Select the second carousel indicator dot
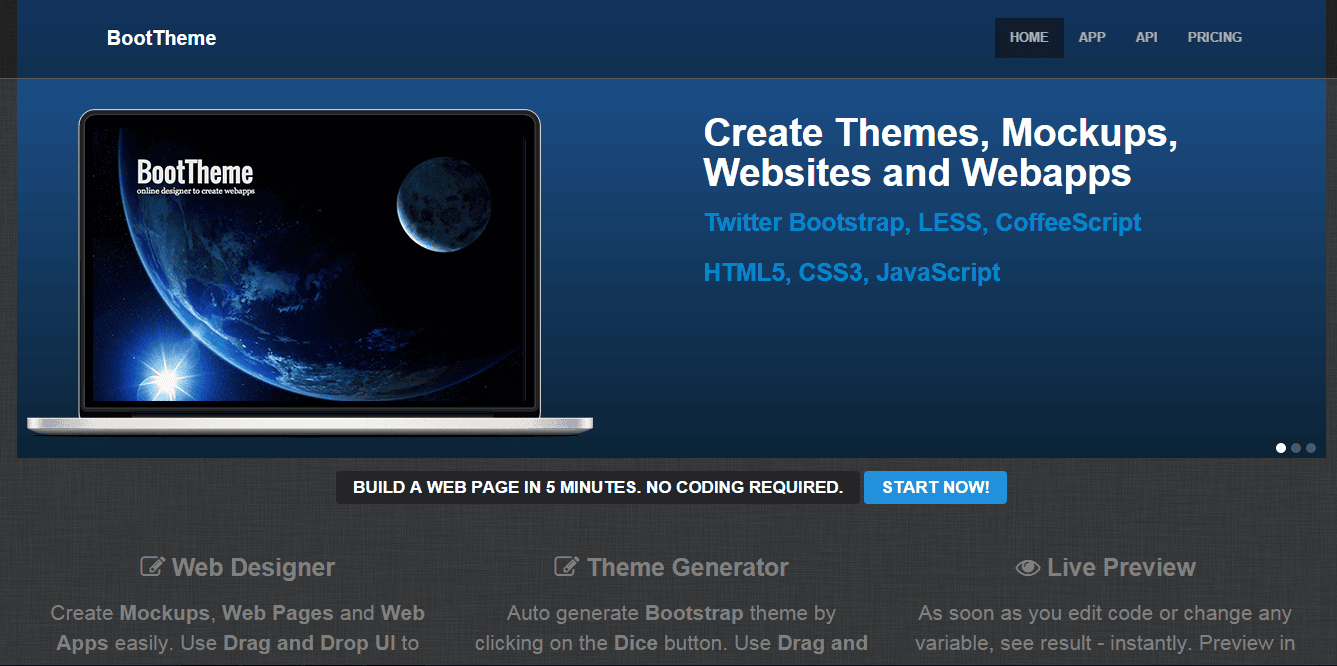Image resolution: width=1337 pixels, height=666 pixels. click(x=1296, y=448)
